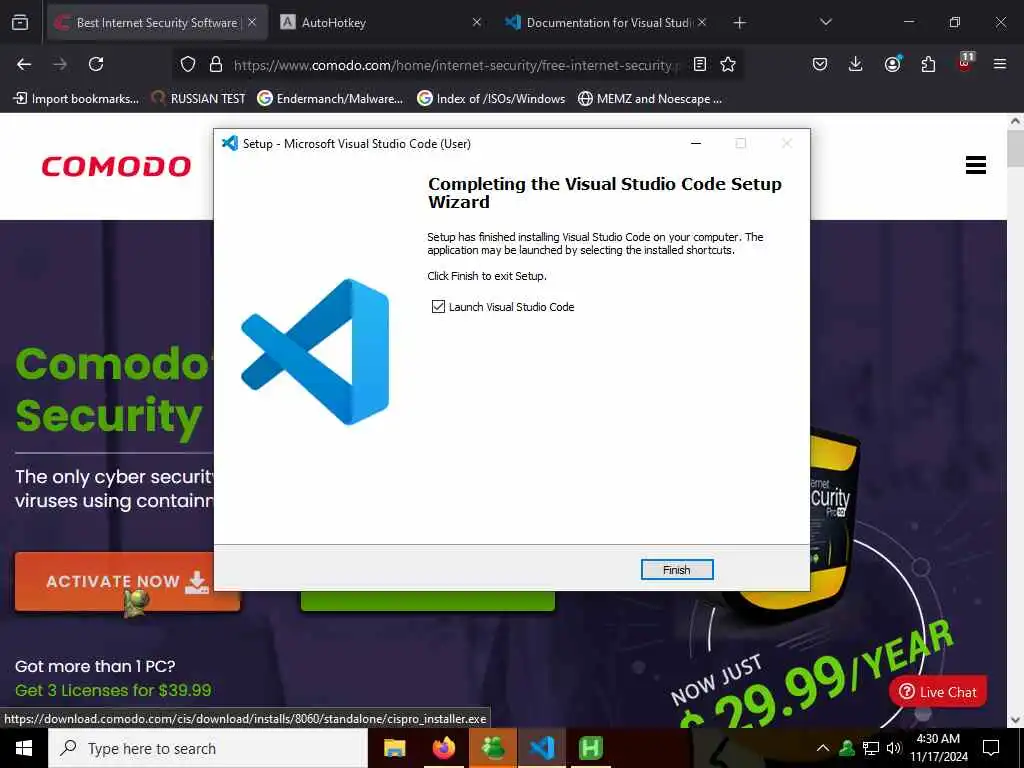Open Index of /ISOs/Windows bookmark
The image size is (1024, 768).
click(x=491, y=99)
